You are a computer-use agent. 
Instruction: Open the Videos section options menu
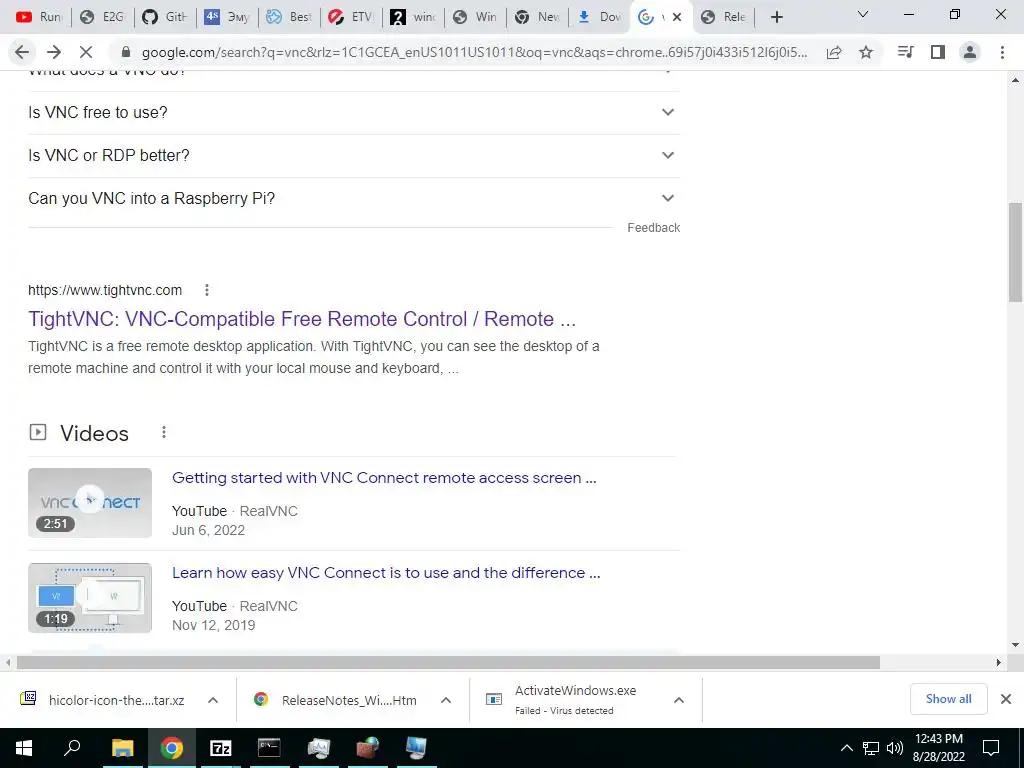(164, 432)
